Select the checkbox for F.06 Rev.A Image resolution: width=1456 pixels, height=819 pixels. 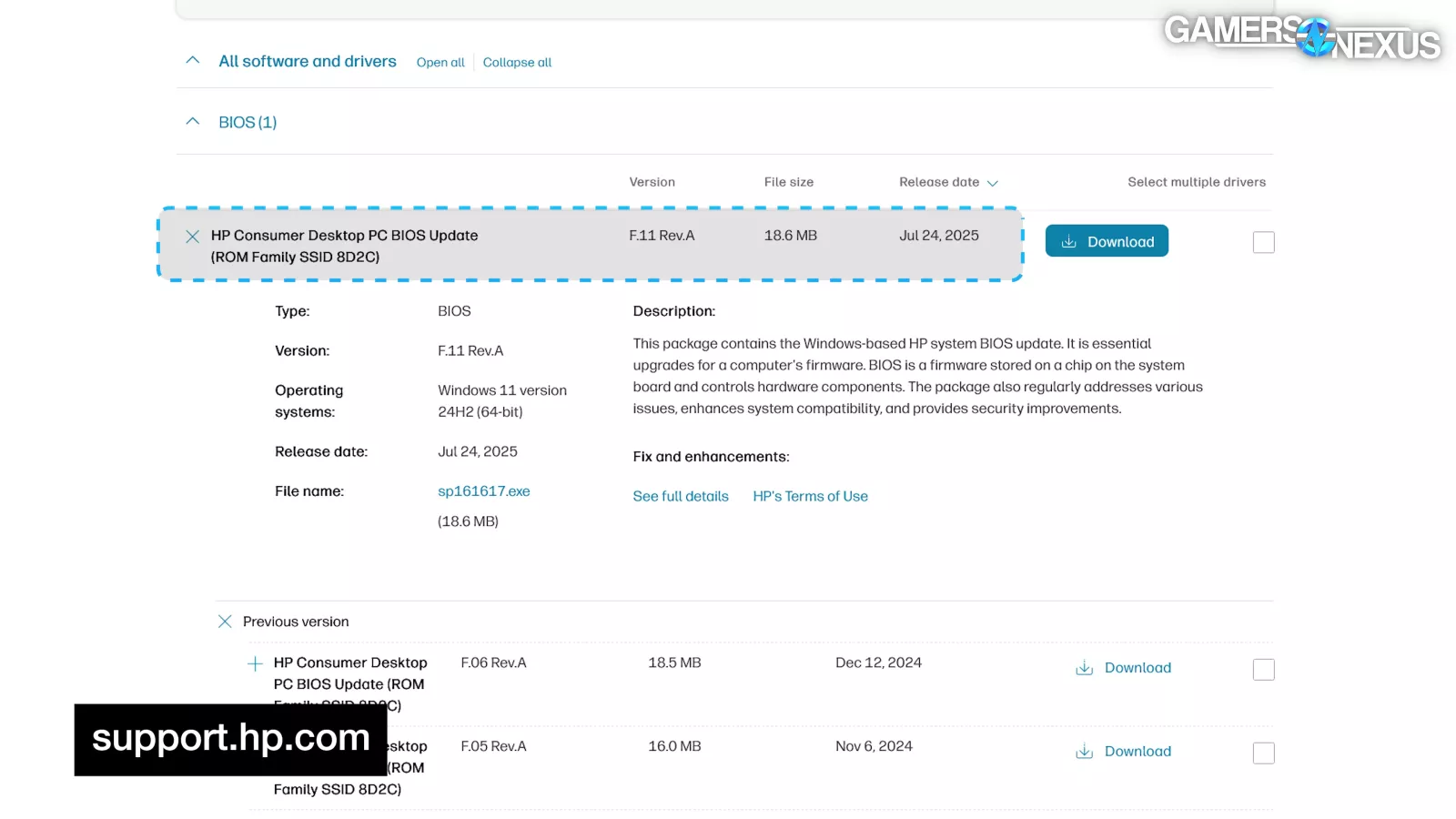pyautogui.click(x=1263, y=670)
